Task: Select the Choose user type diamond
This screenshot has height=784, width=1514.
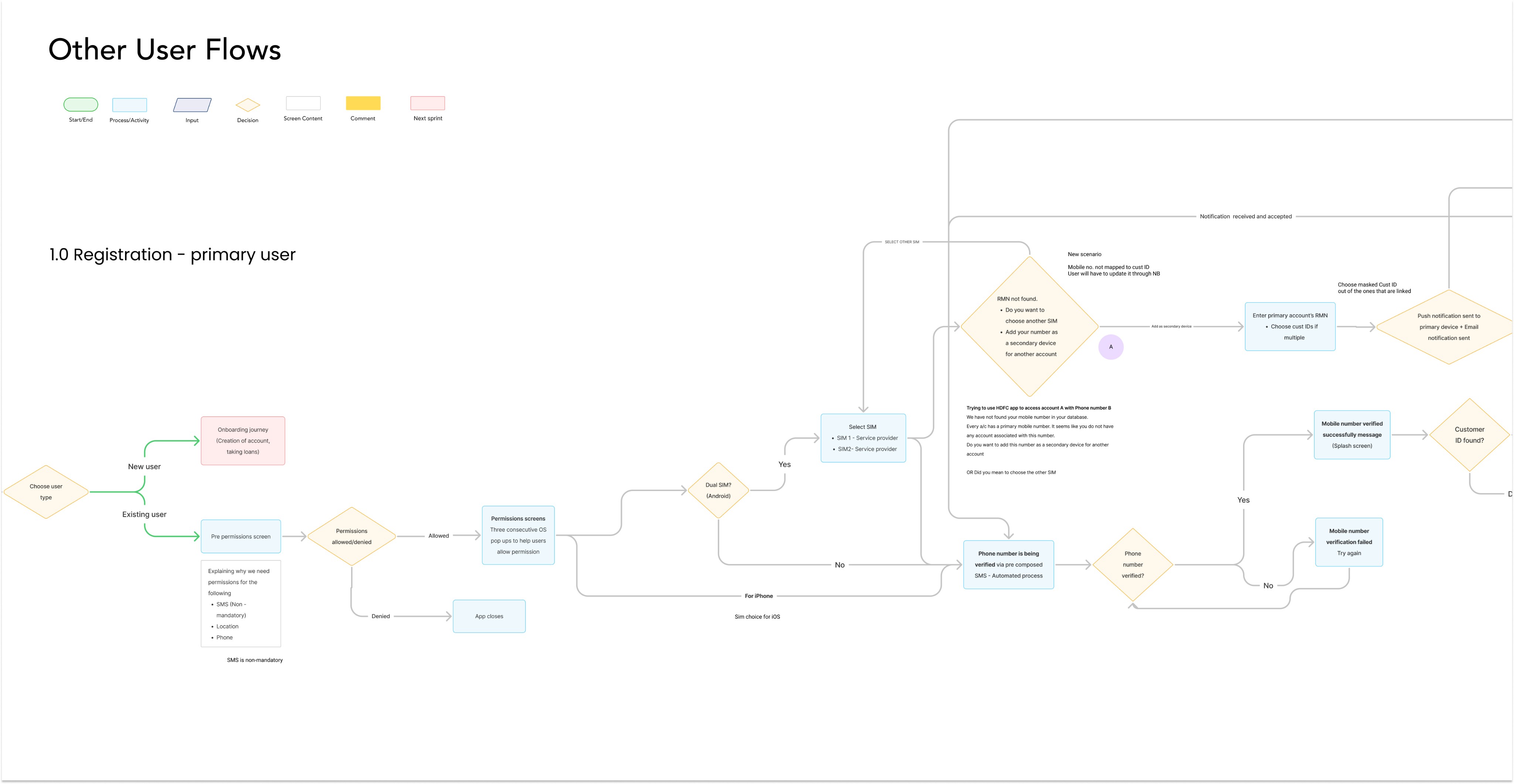Action: coord(46,492)
